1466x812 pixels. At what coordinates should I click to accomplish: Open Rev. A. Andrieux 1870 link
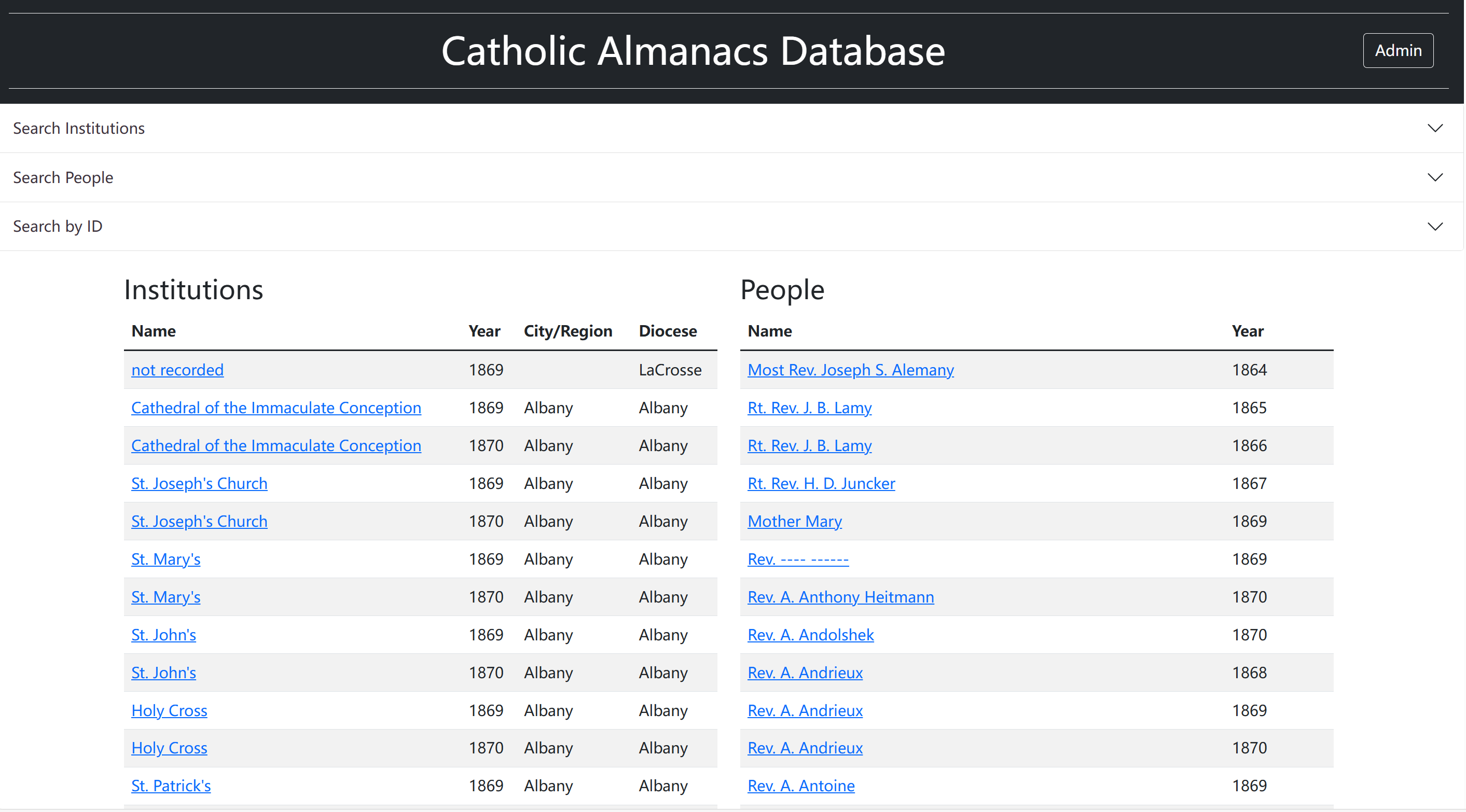pyautogui.click(x=805, y=748)
